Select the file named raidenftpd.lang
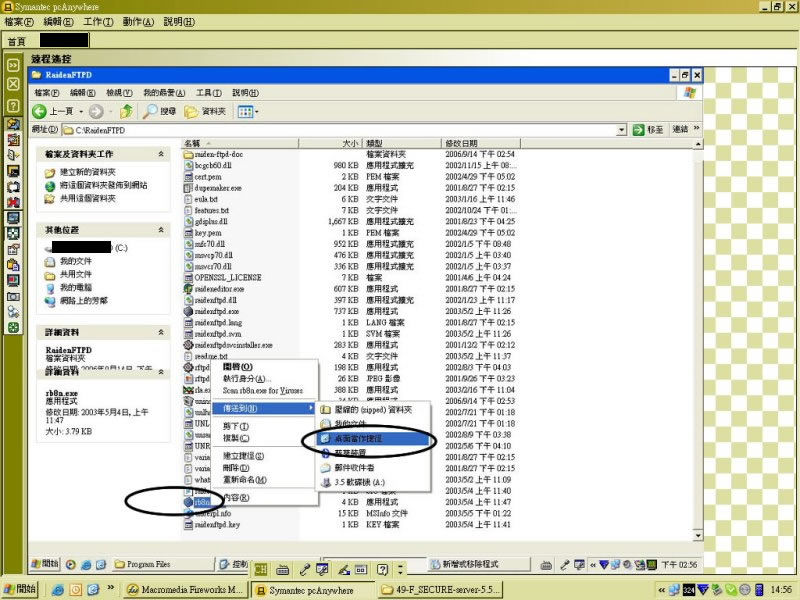 pyautogui.click(x=218, y=322)
